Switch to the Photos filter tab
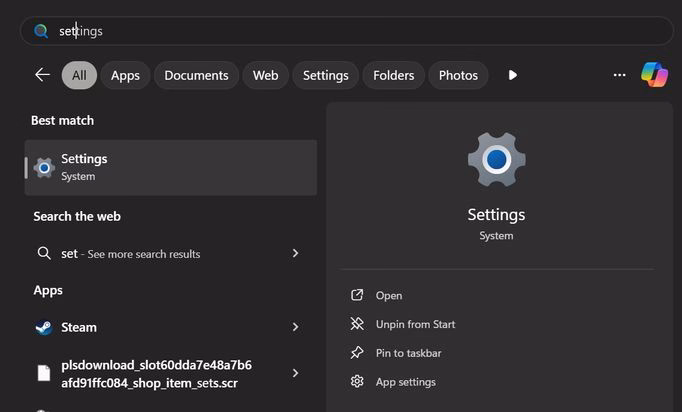This screenshot has width=682, height=412. click(x=458, y=75)
